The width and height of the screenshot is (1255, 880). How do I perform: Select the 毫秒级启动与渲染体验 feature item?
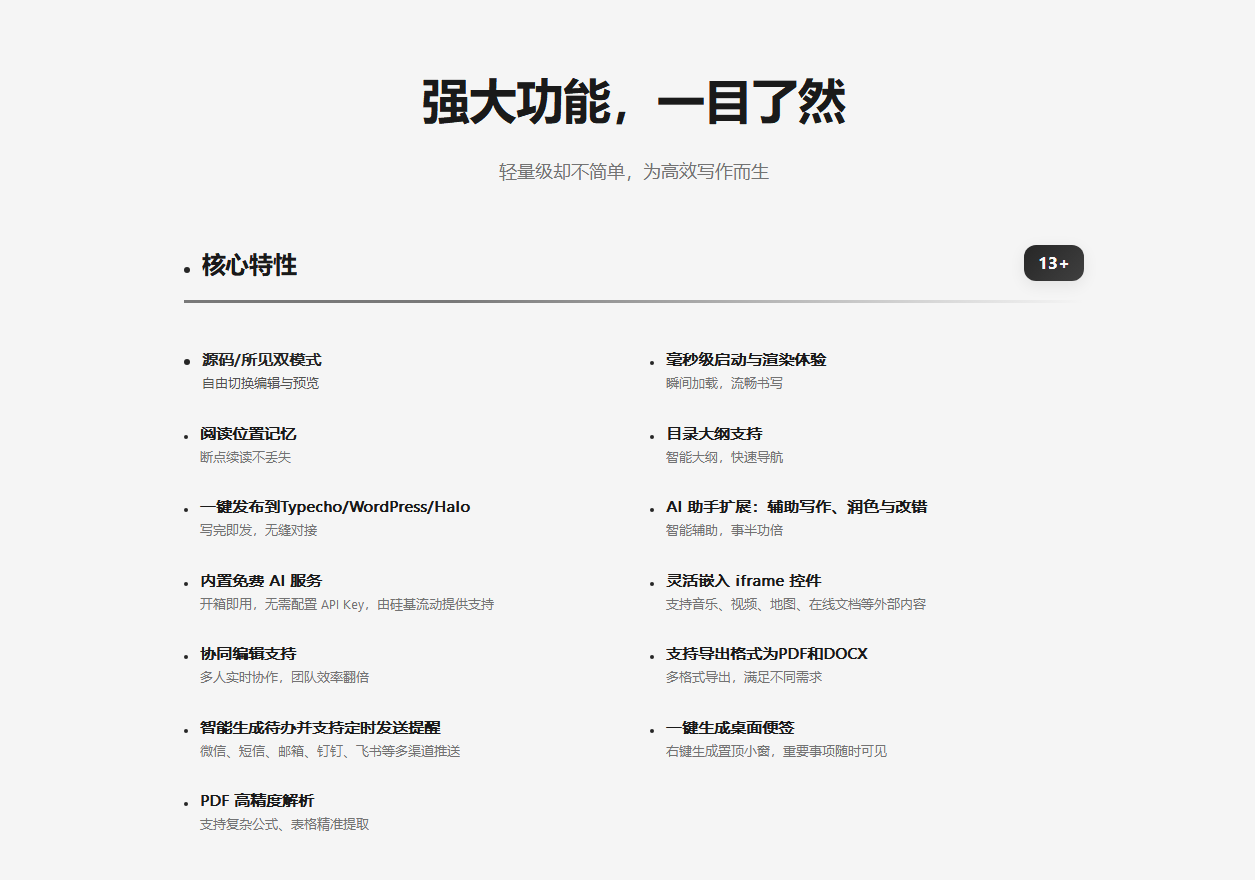pos(746,360)
